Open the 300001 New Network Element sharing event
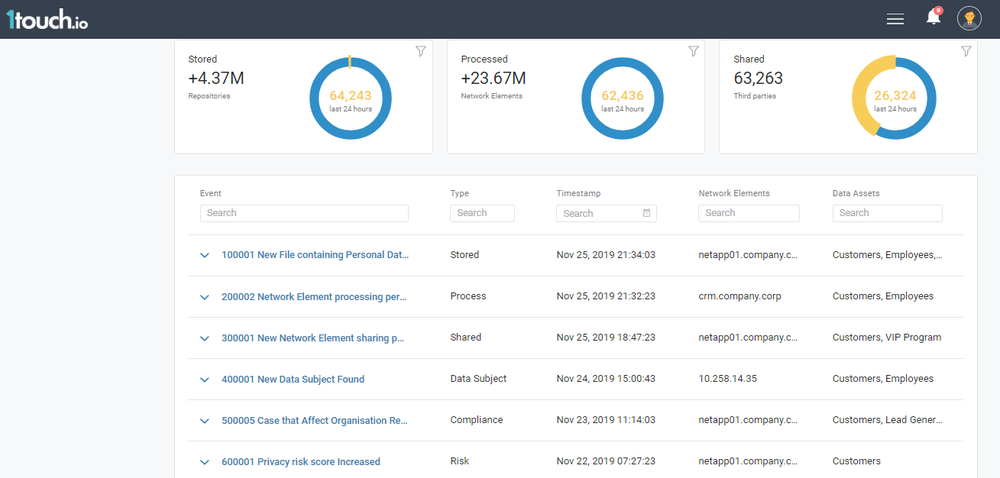1000x478 pixels. [x=312, y=338]
